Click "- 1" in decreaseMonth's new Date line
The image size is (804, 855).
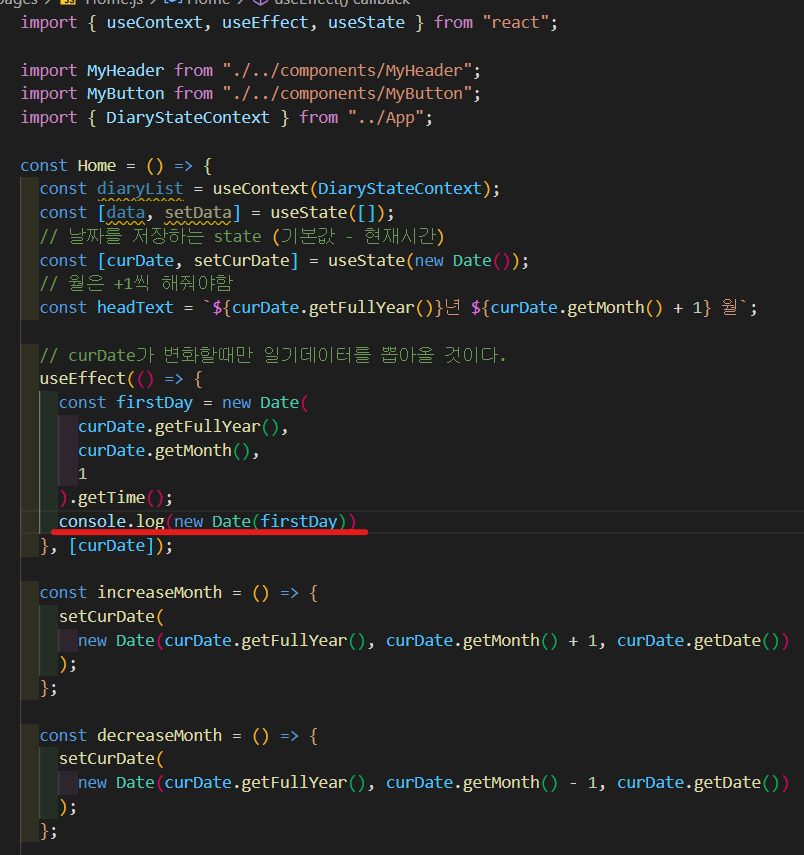[x=582, y=783]
